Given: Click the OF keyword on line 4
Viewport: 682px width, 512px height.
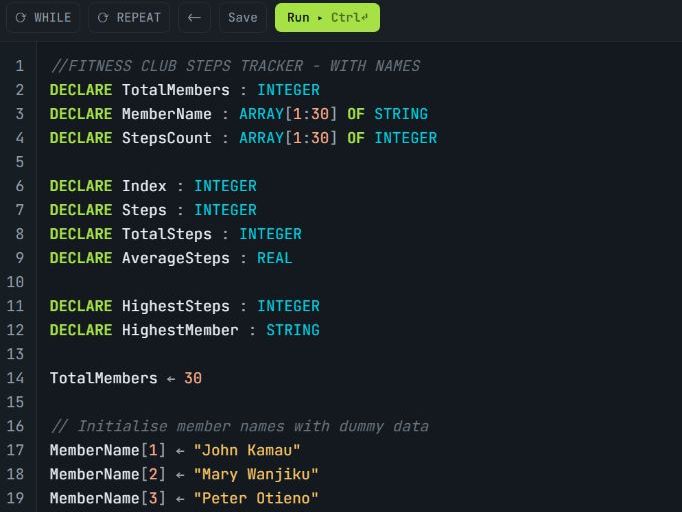Looking at the screenshot, I should click(x=356, y=138).
